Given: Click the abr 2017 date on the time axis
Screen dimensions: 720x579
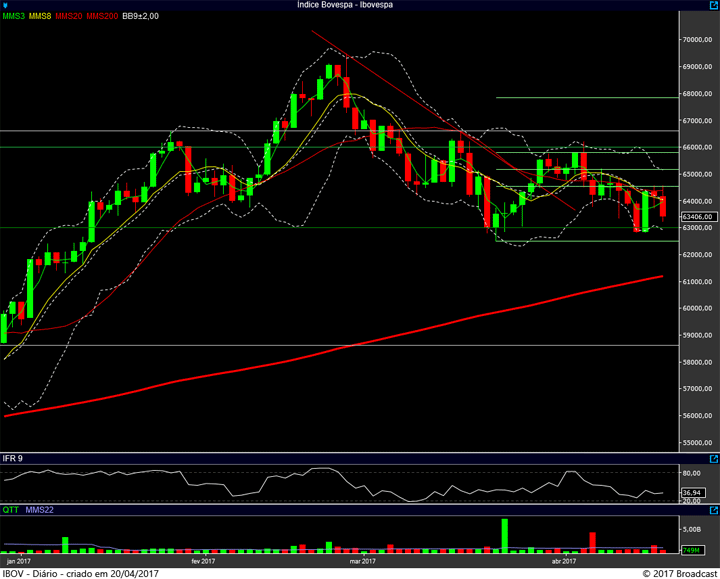Looking at the screenshot, I should 563,561.
